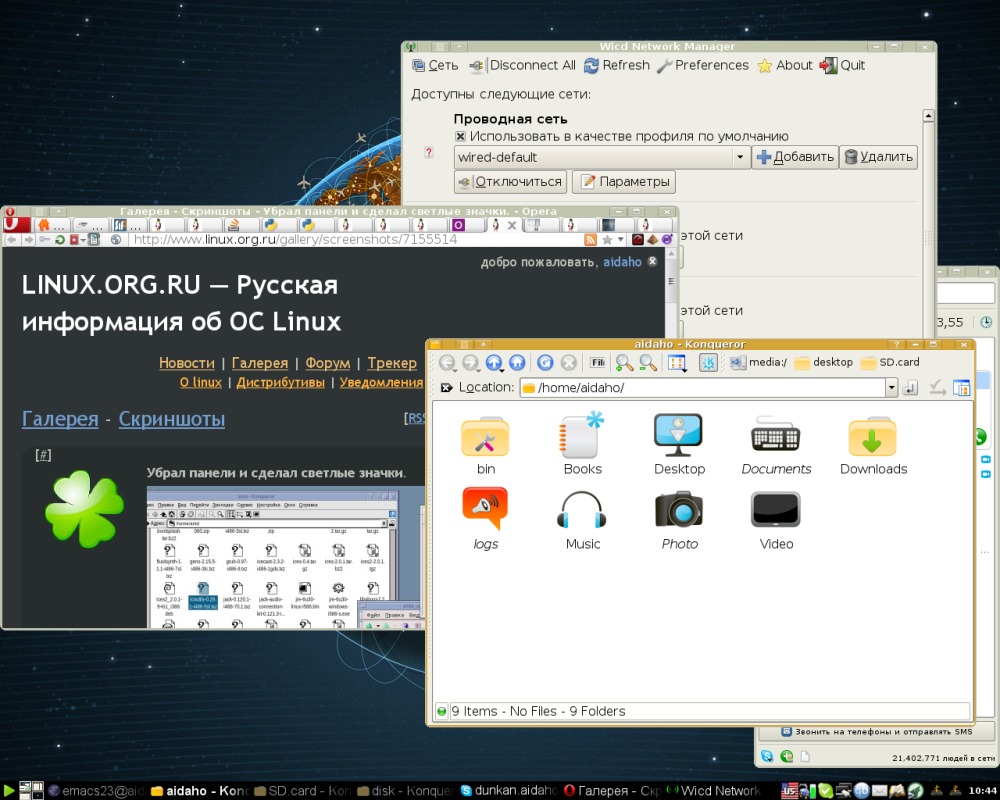
Task: Click the KDE gear icon in Konqueror
Action: 708,363
